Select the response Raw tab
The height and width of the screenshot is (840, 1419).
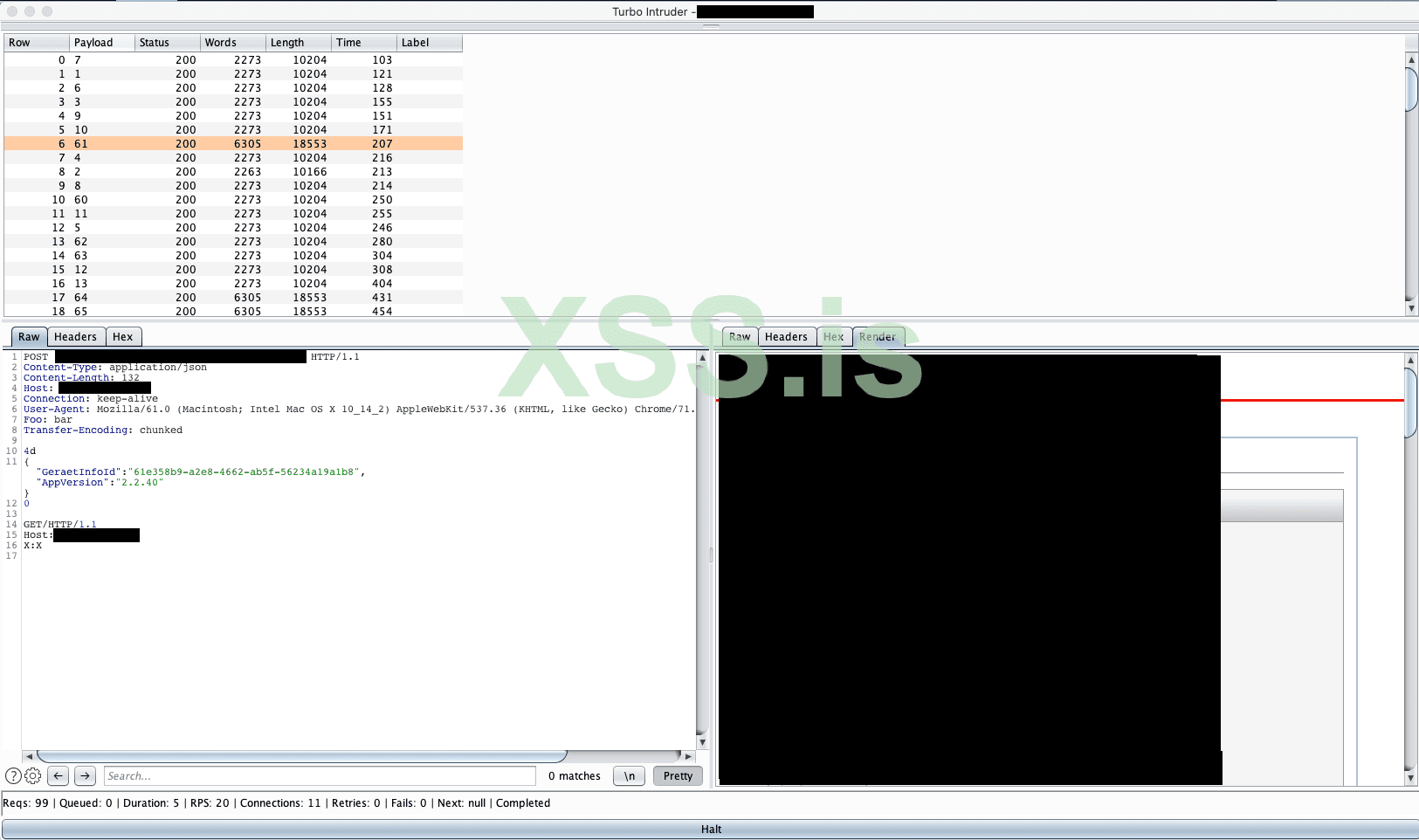(740, 337)
